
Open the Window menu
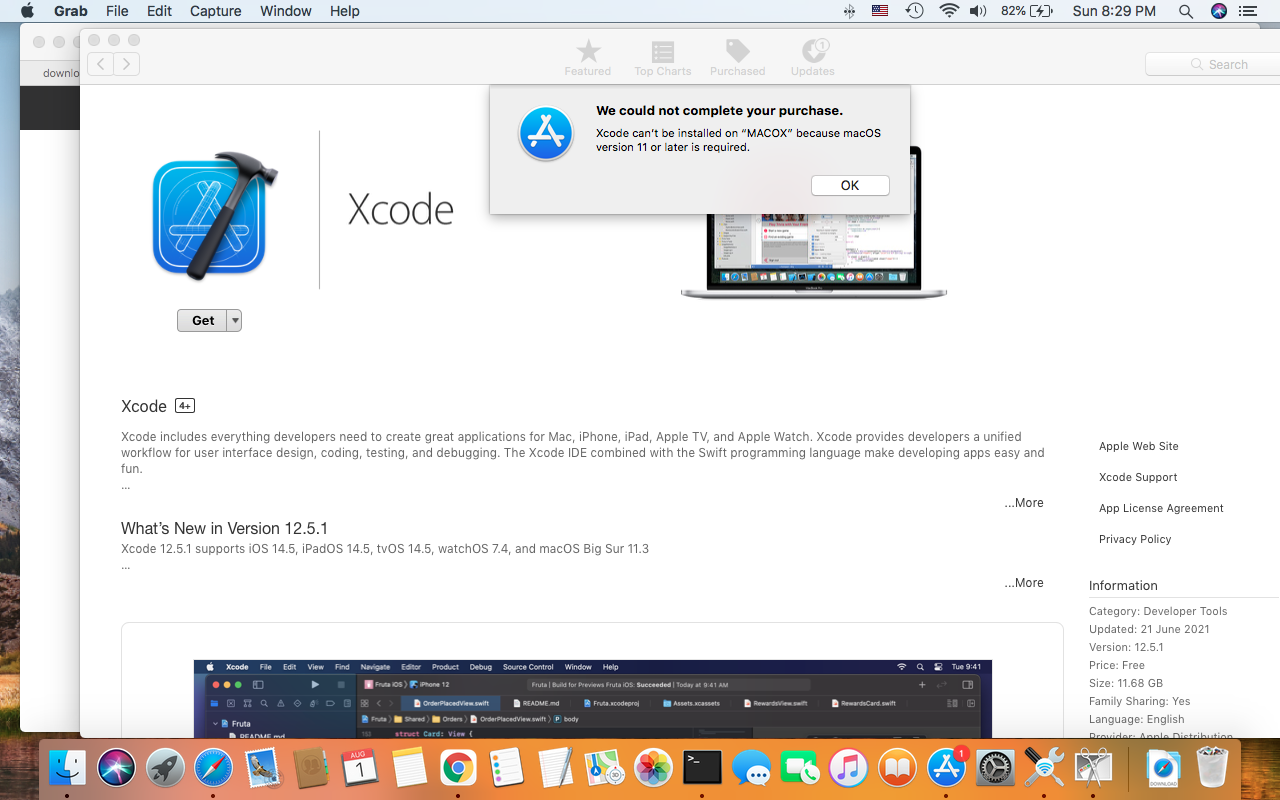point(285,11)
